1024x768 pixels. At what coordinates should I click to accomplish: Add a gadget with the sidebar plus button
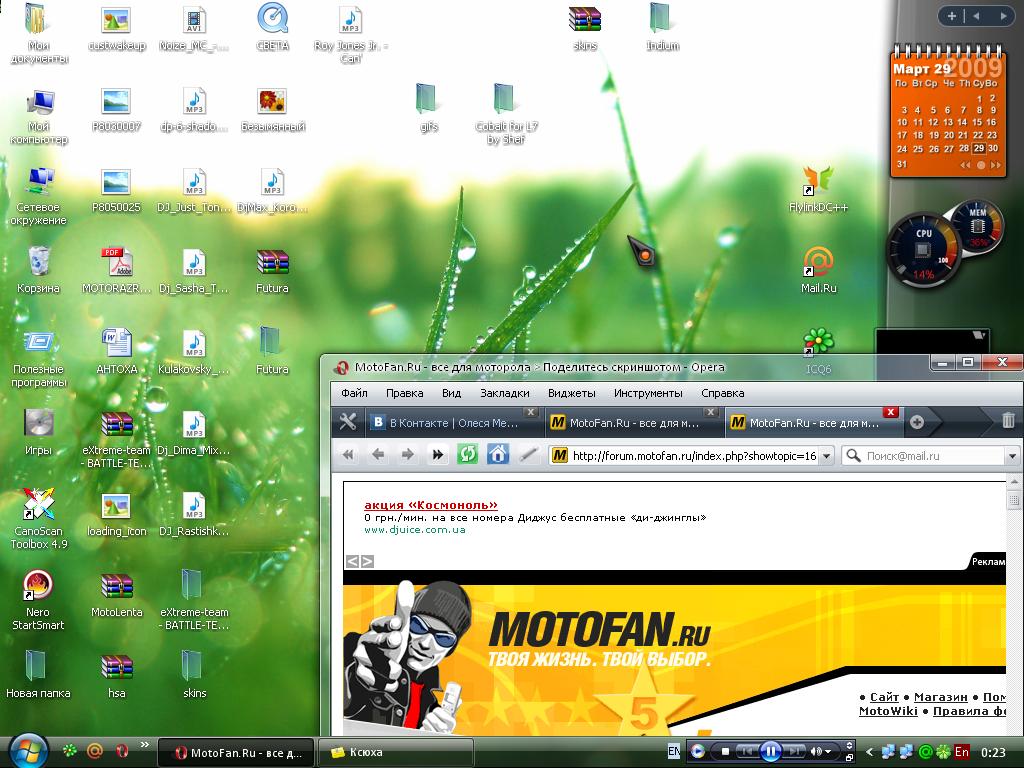pos(952,16)
